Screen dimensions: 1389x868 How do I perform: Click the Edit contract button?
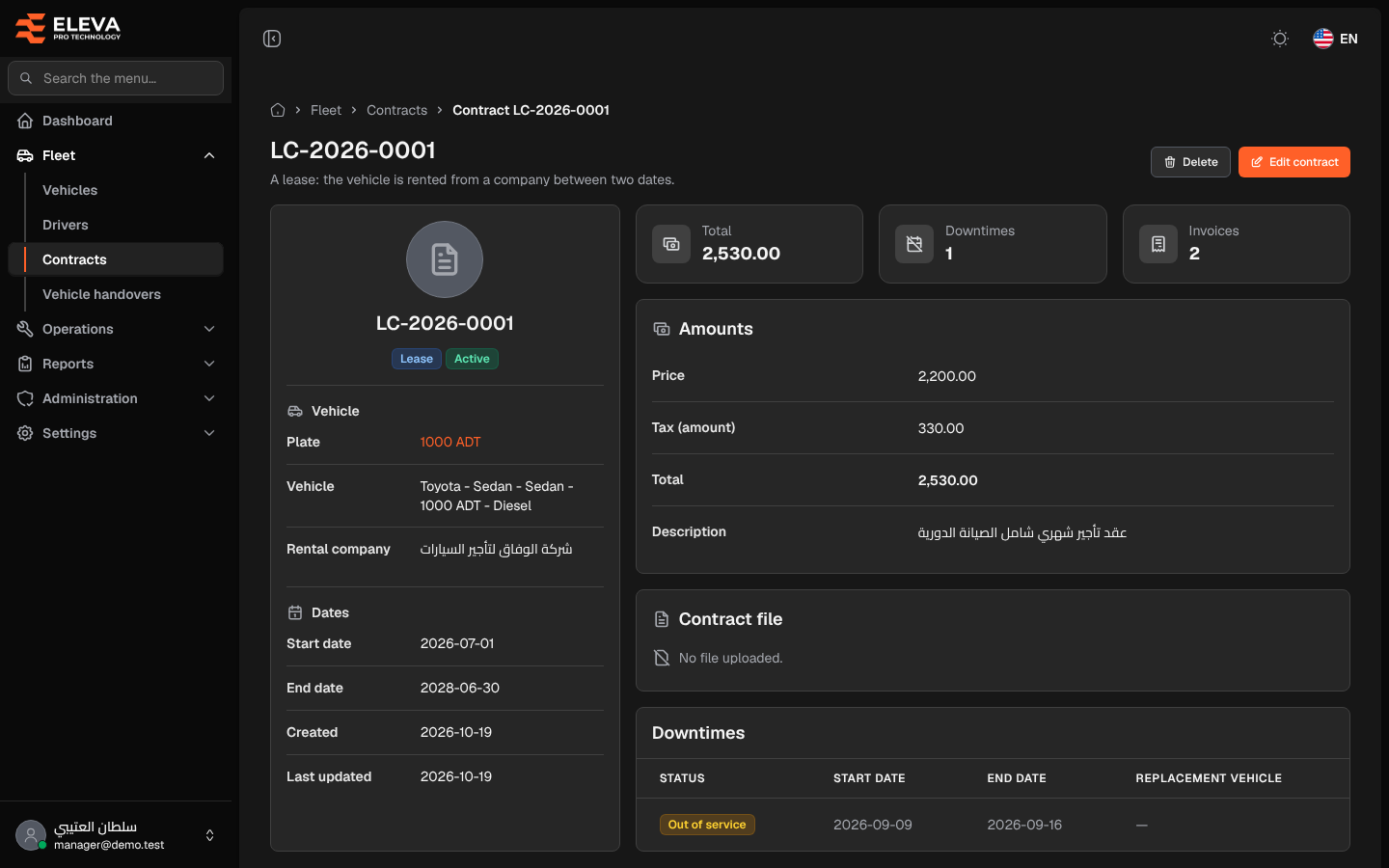(1294, 162)
